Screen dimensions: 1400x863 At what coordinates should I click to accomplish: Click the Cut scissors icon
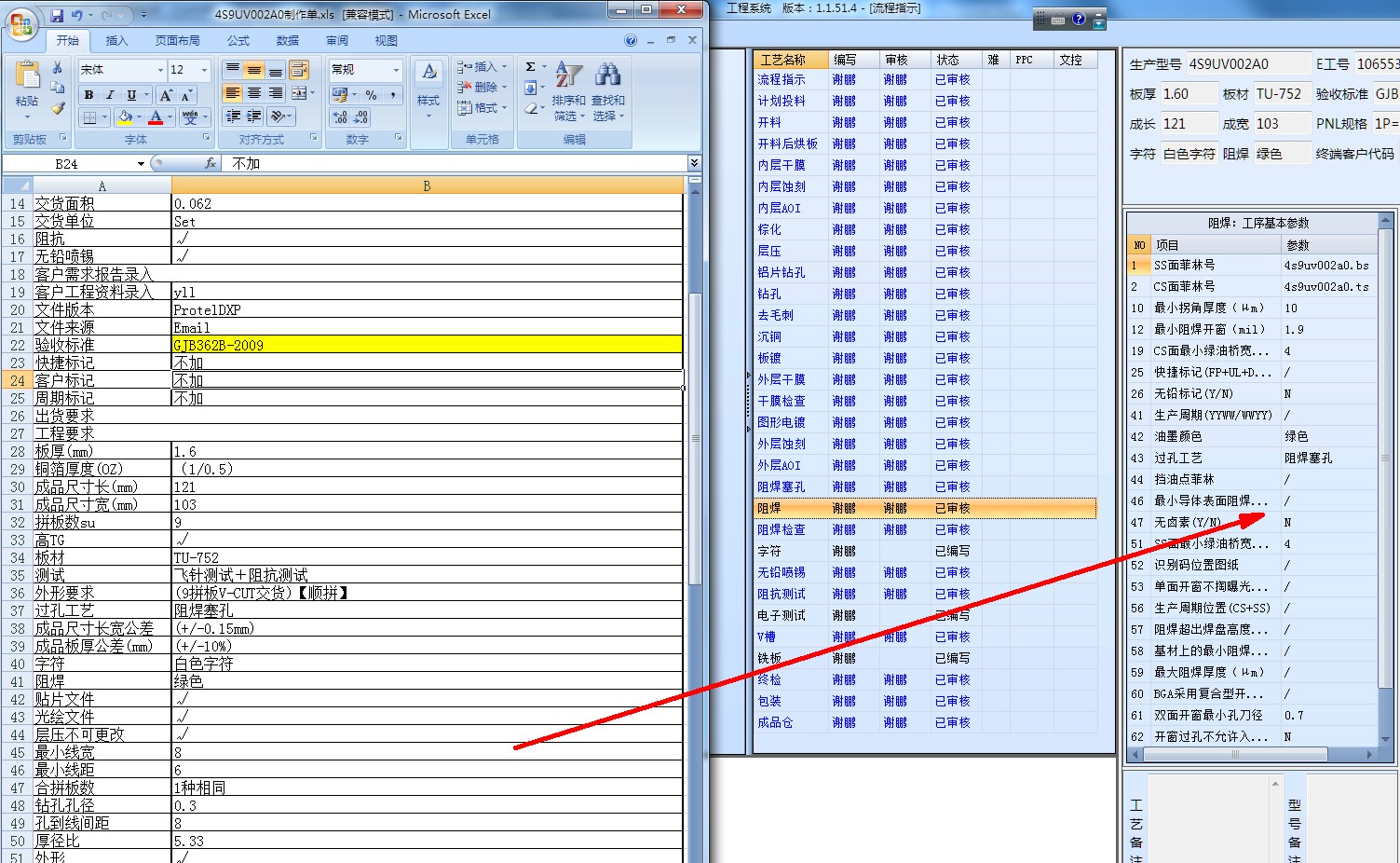click(x=58, y=68)
